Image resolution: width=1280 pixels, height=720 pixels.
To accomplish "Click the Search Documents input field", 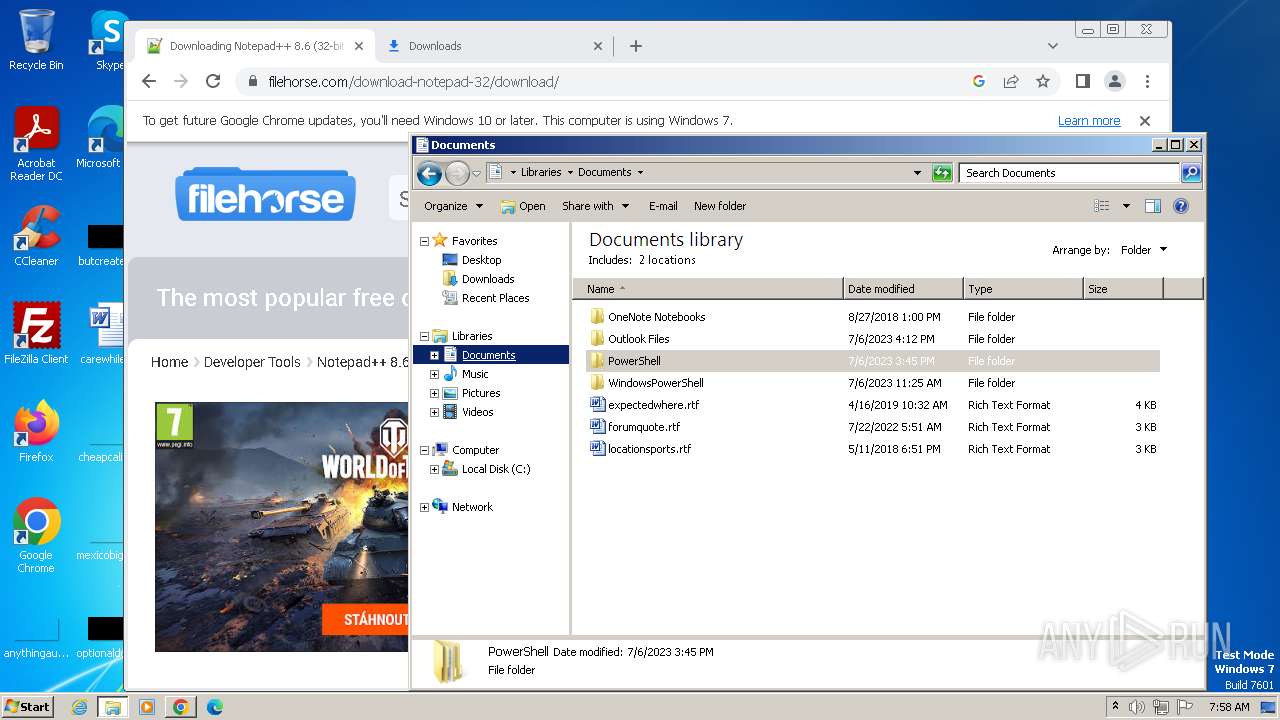I will tap(1069, 173).
